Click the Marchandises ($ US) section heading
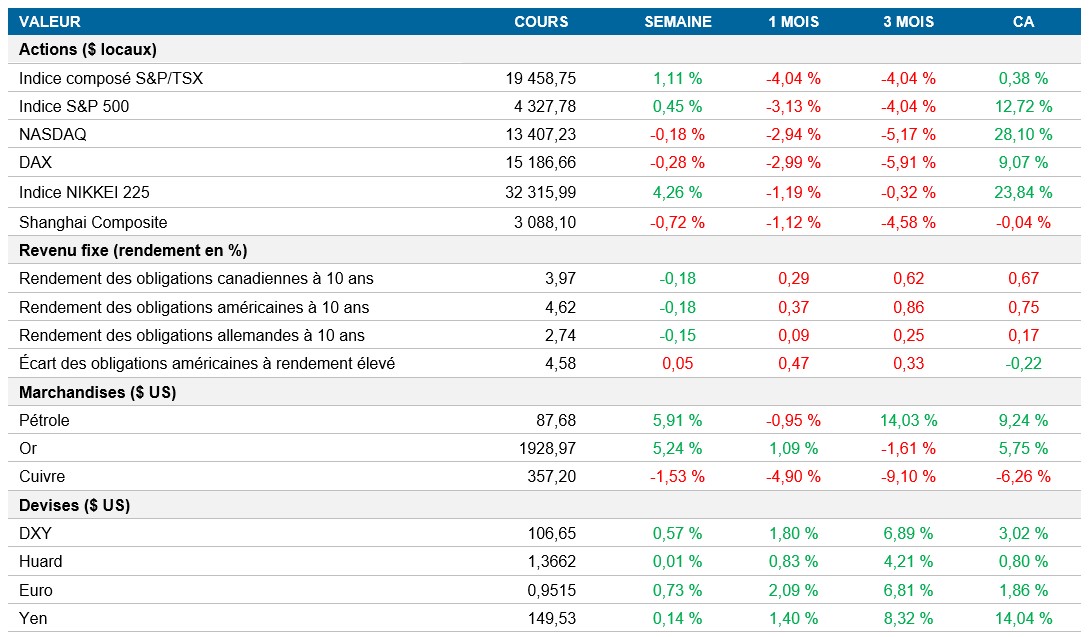 pos(98,392)
